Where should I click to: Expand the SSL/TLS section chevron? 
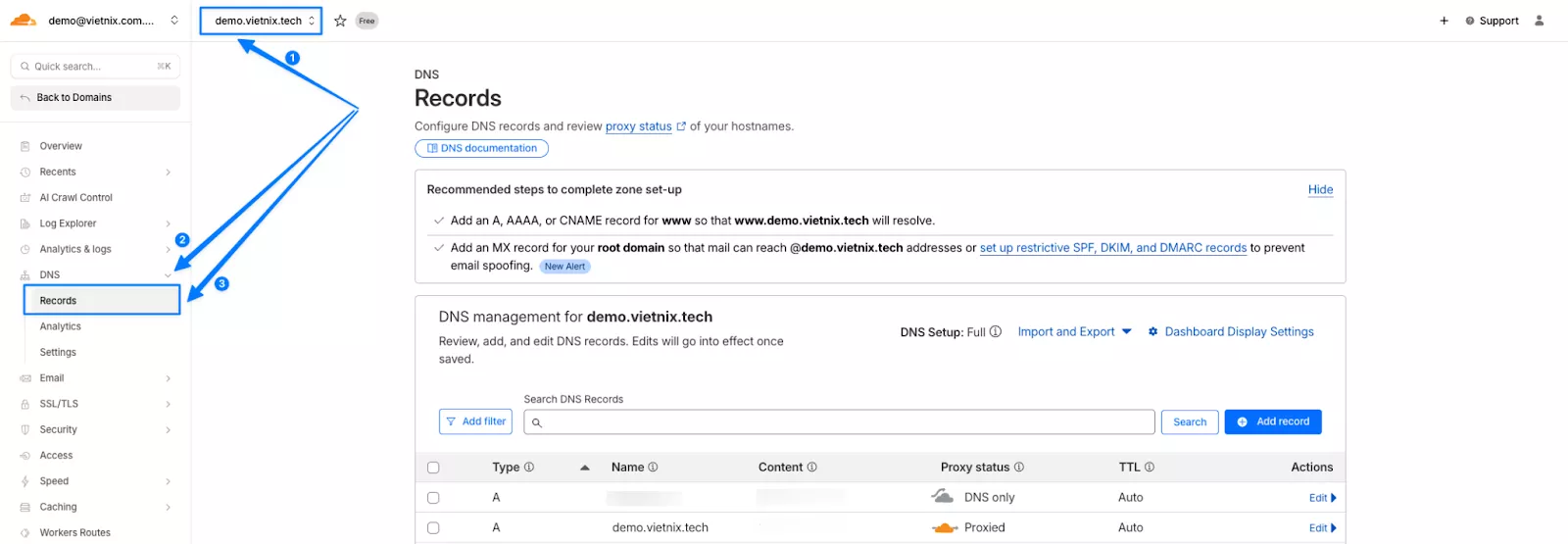tap(169, 404)
